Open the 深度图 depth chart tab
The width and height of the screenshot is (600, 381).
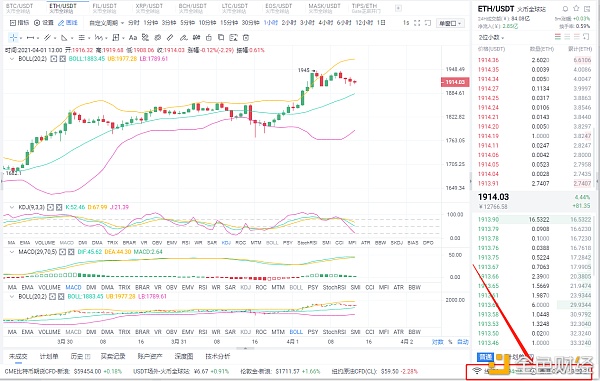184,356
